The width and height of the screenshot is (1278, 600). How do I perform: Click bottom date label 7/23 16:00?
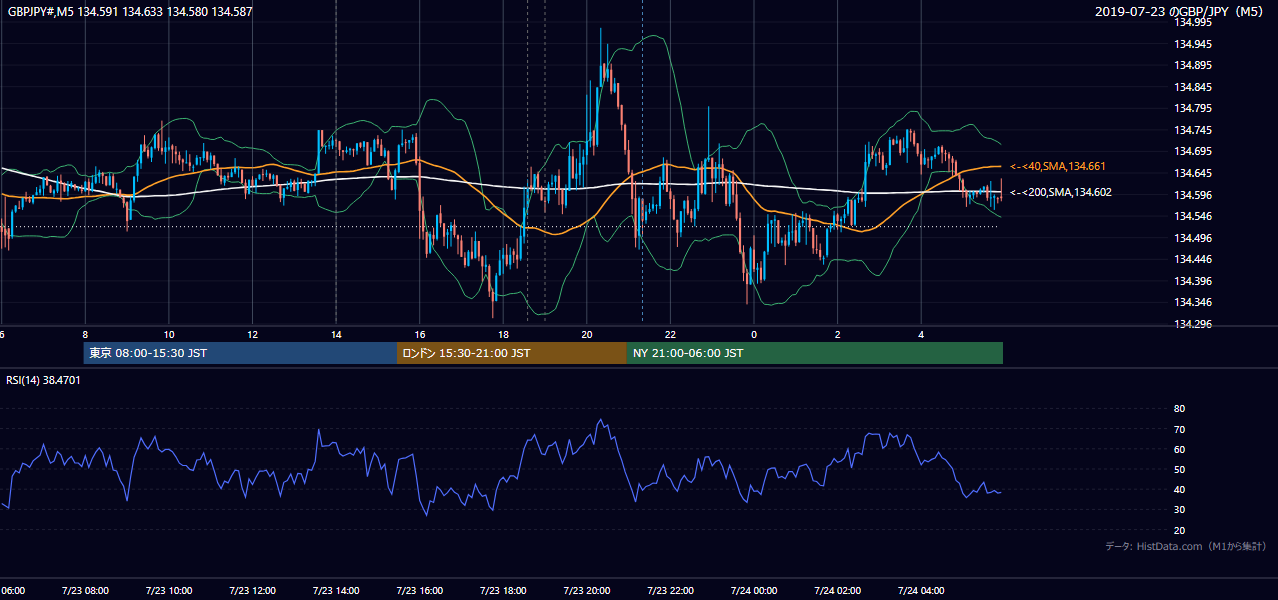[x=420, y=591]
